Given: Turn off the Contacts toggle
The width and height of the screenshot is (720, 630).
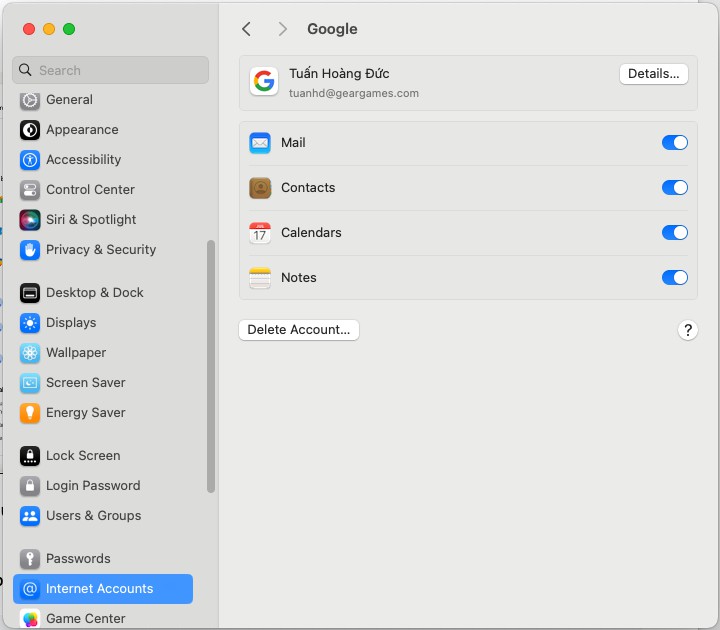Looking at the screenshot, I should (675, 188).
